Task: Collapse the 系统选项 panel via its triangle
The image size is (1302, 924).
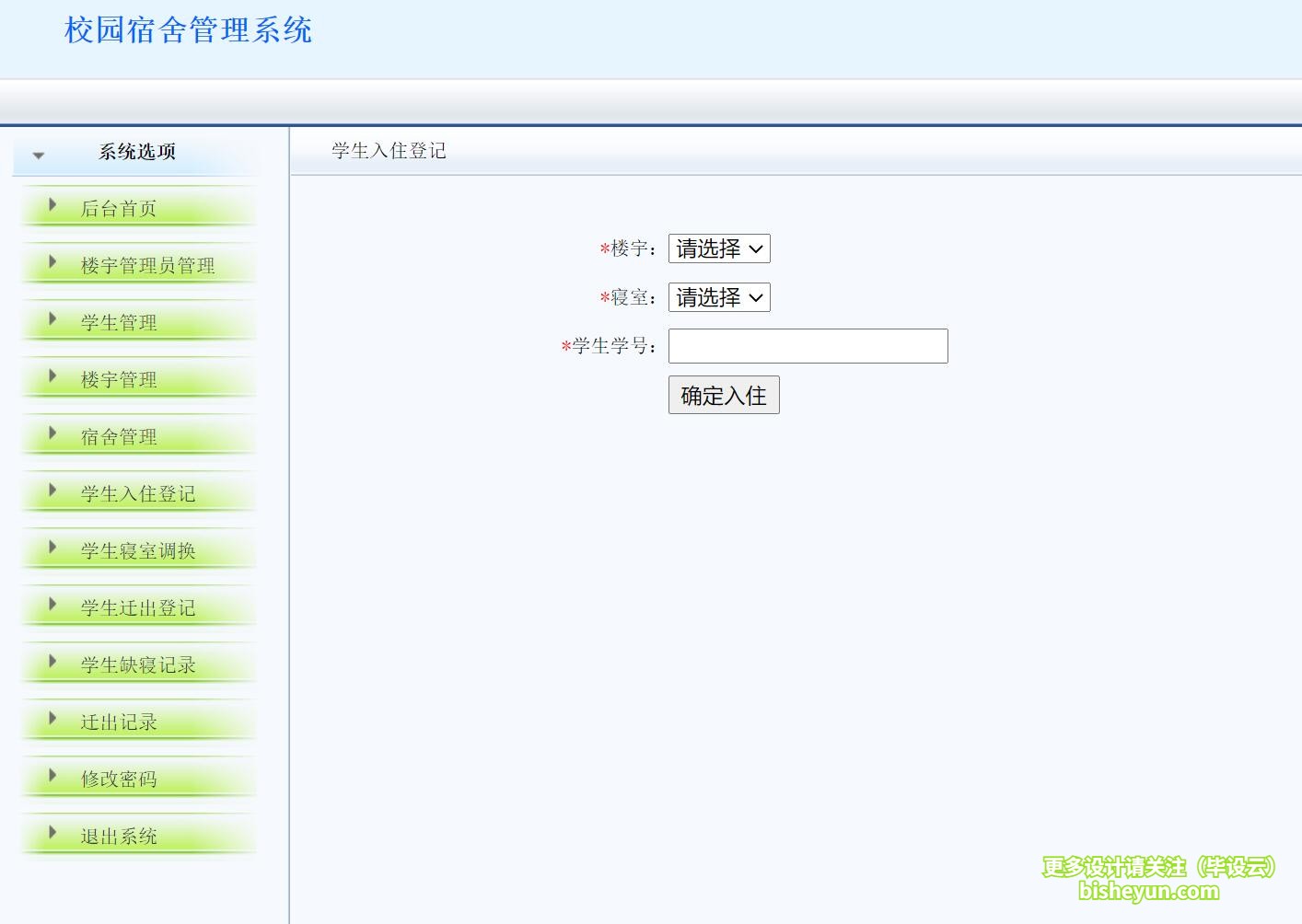Action: coord(37,155)
